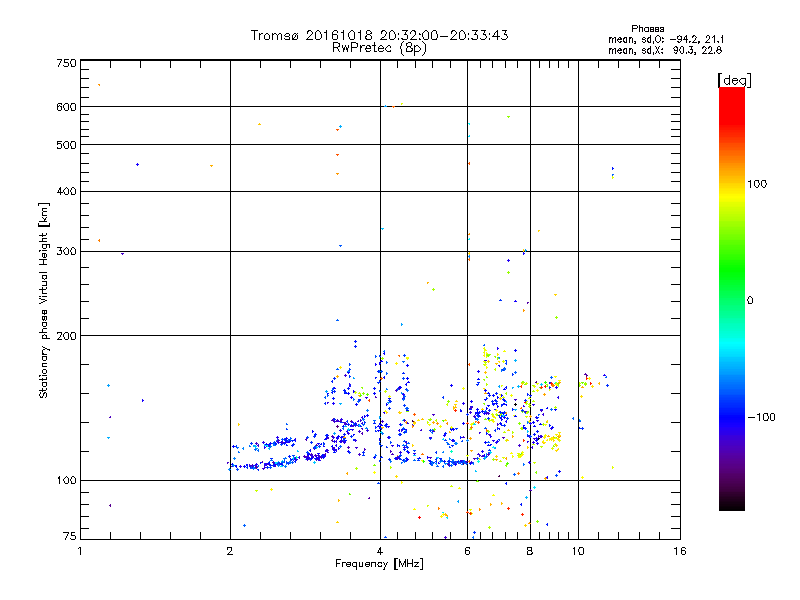Click the y-axis tick label '500'
This screenshot has width=800, height=600.
(x=66, y=145)
